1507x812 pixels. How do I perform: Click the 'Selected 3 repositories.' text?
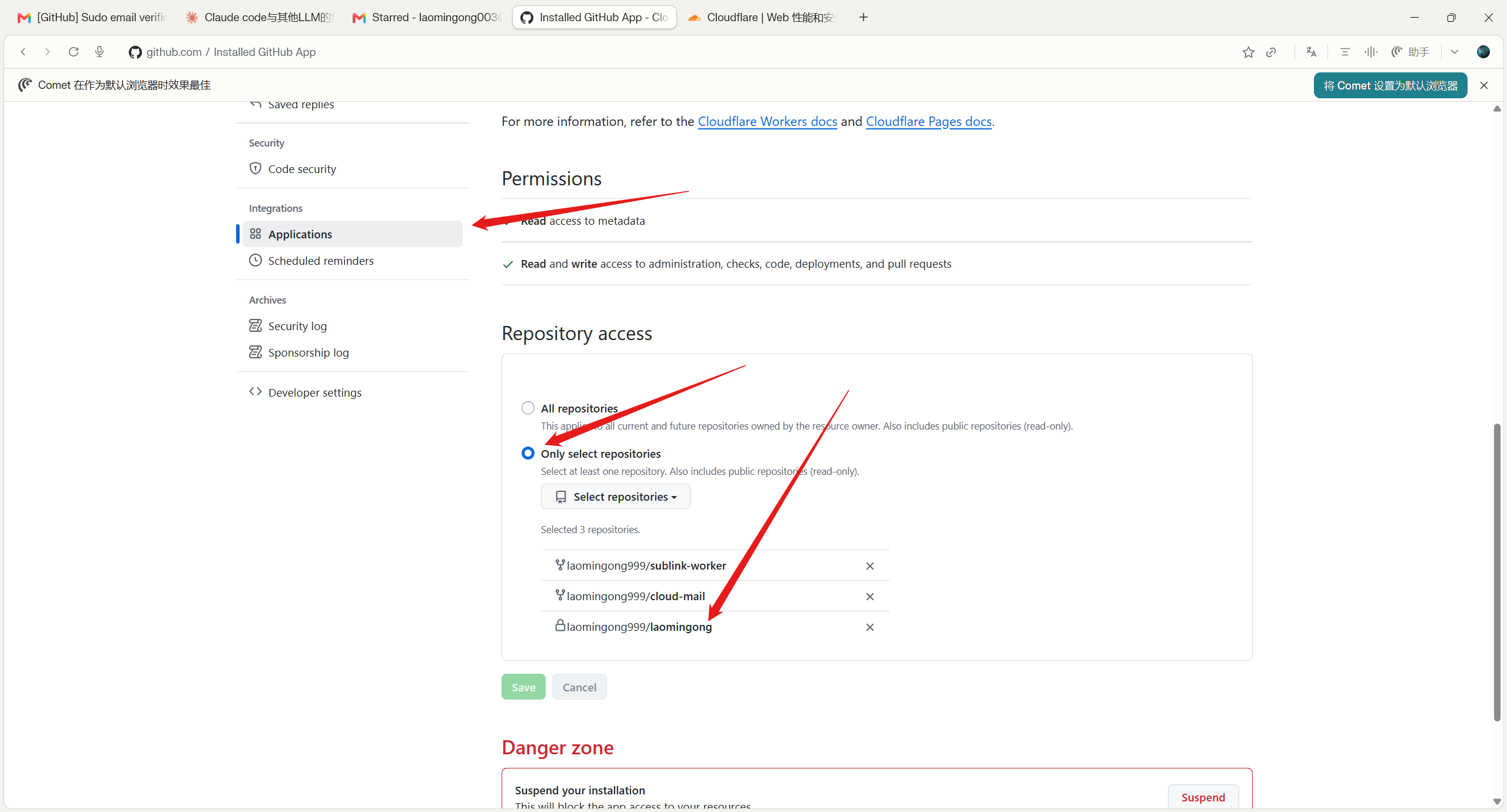[590, 530]
